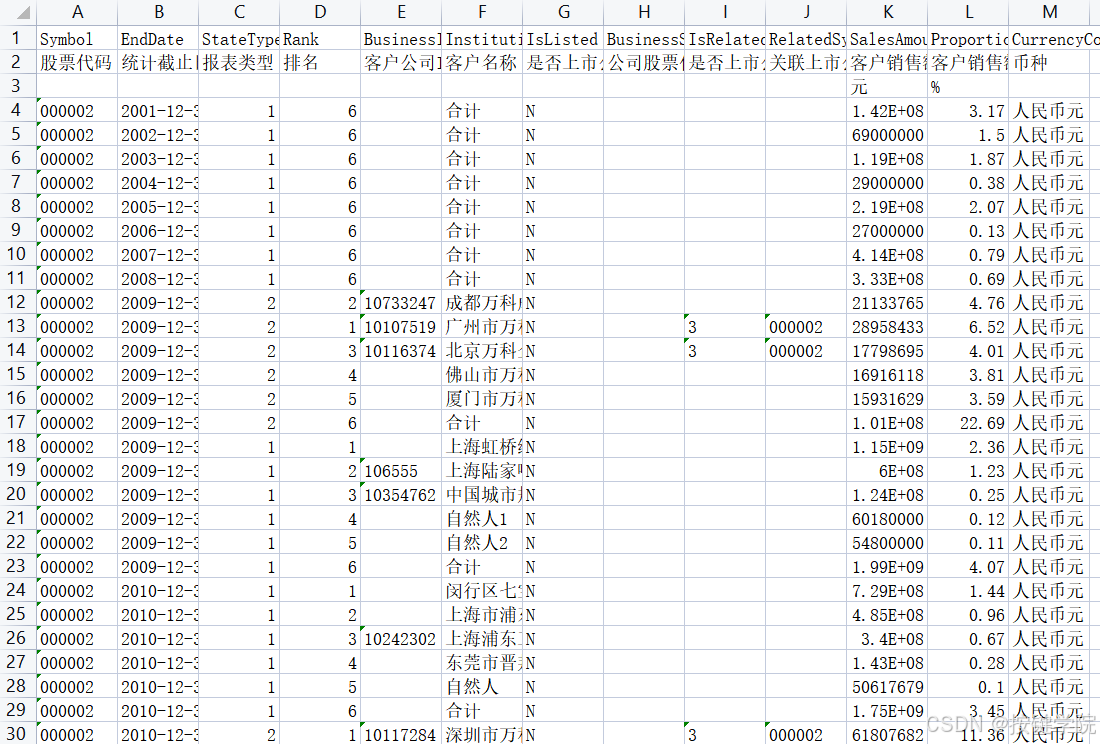Select row 17 header
Image resolution: width=1100 pixels, height=744 pixels.
pyautogui.click(x=18, y=422)
